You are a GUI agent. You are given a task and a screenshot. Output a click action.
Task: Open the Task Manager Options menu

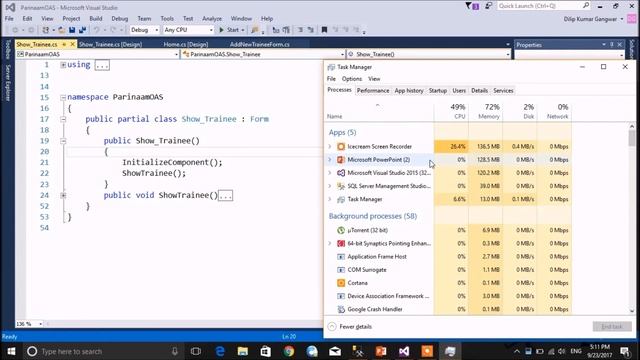coord(352,79)
